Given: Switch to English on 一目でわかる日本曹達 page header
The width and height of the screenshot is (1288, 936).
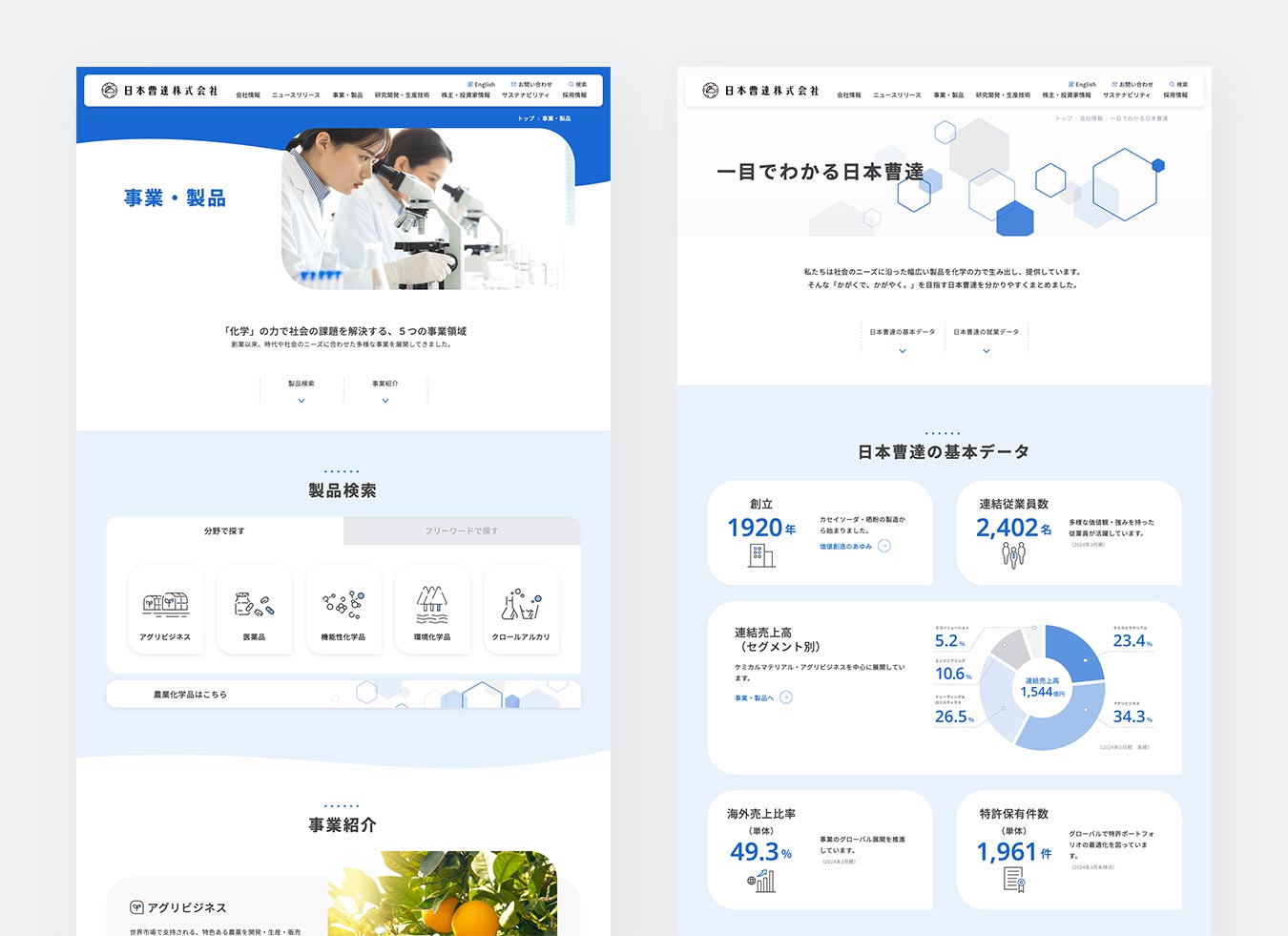Looking at the screenshot, I should 1082,84.
